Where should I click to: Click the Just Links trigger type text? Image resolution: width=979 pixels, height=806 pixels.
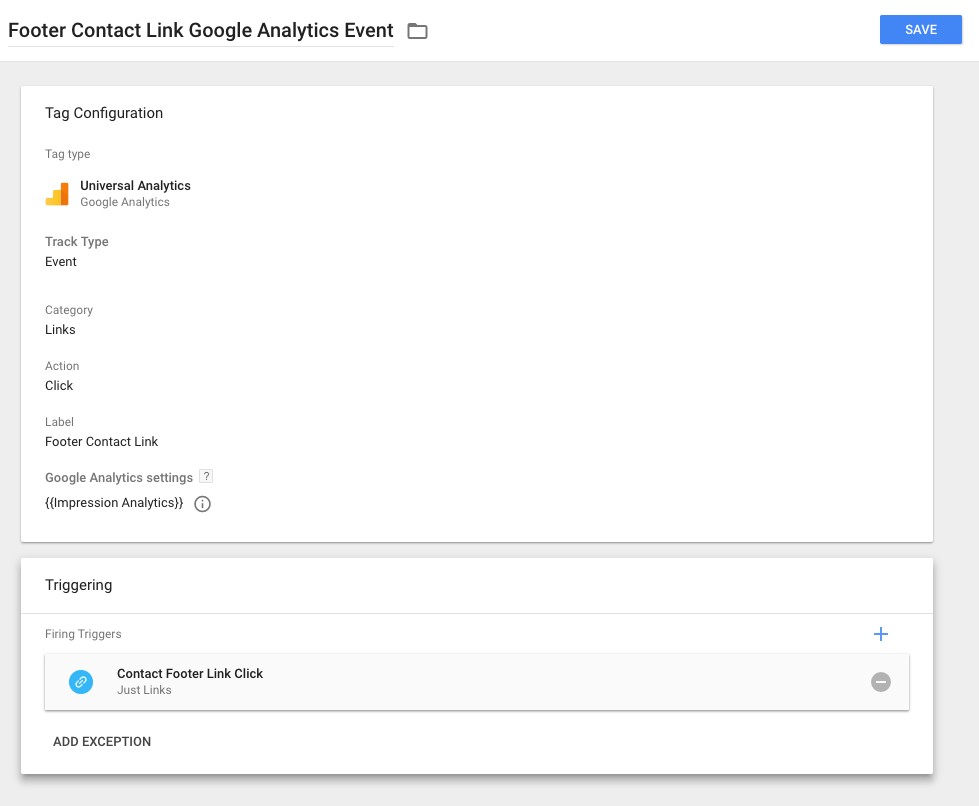[x=144, y=690]
